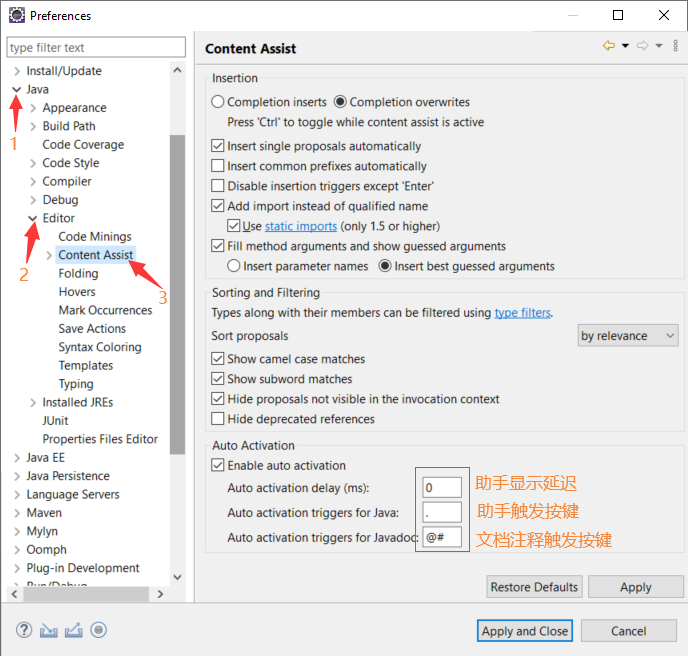Click the Cancel button

[x=629, y=631]
